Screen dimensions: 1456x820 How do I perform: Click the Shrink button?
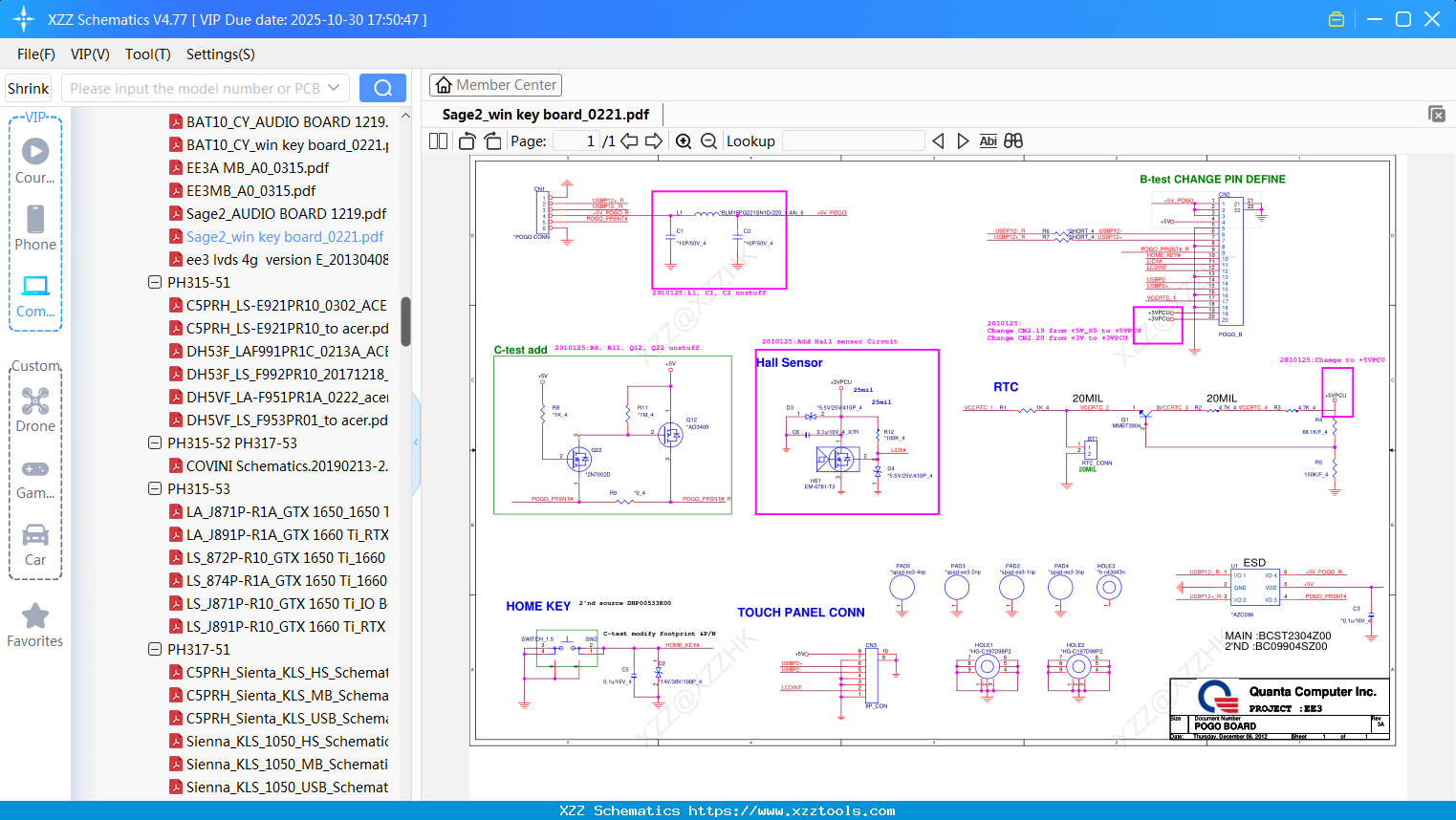pyautogui.click(x=28, y=88)
